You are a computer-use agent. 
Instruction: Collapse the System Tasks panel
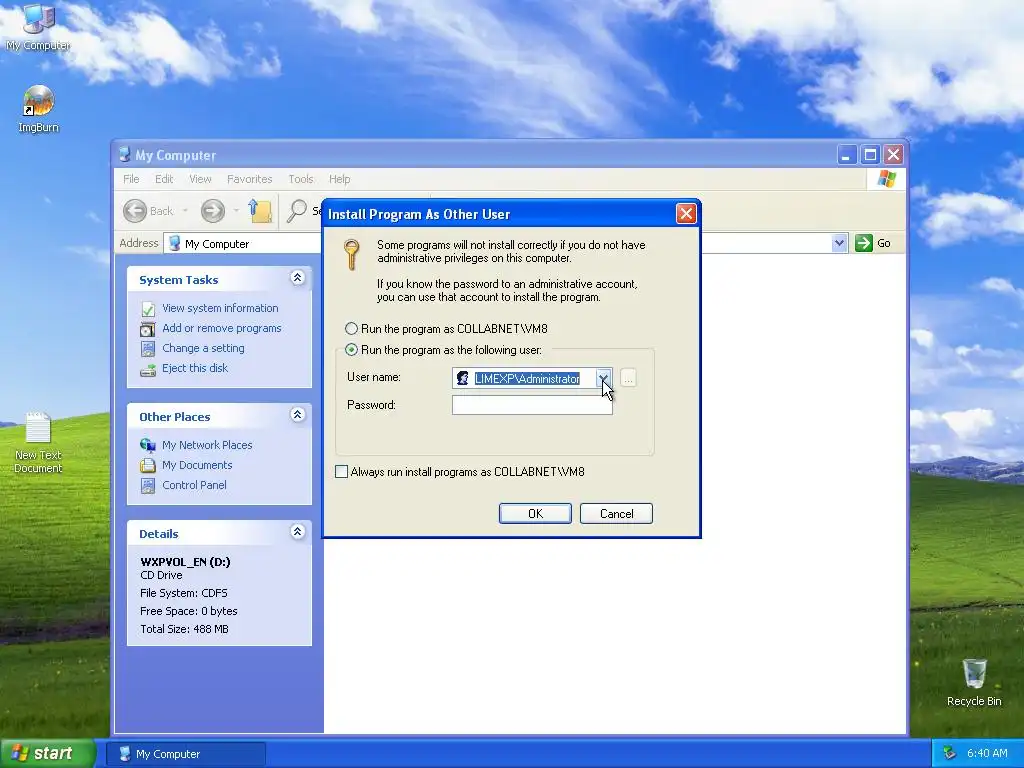pyautogui.click(x=297, y=278)
